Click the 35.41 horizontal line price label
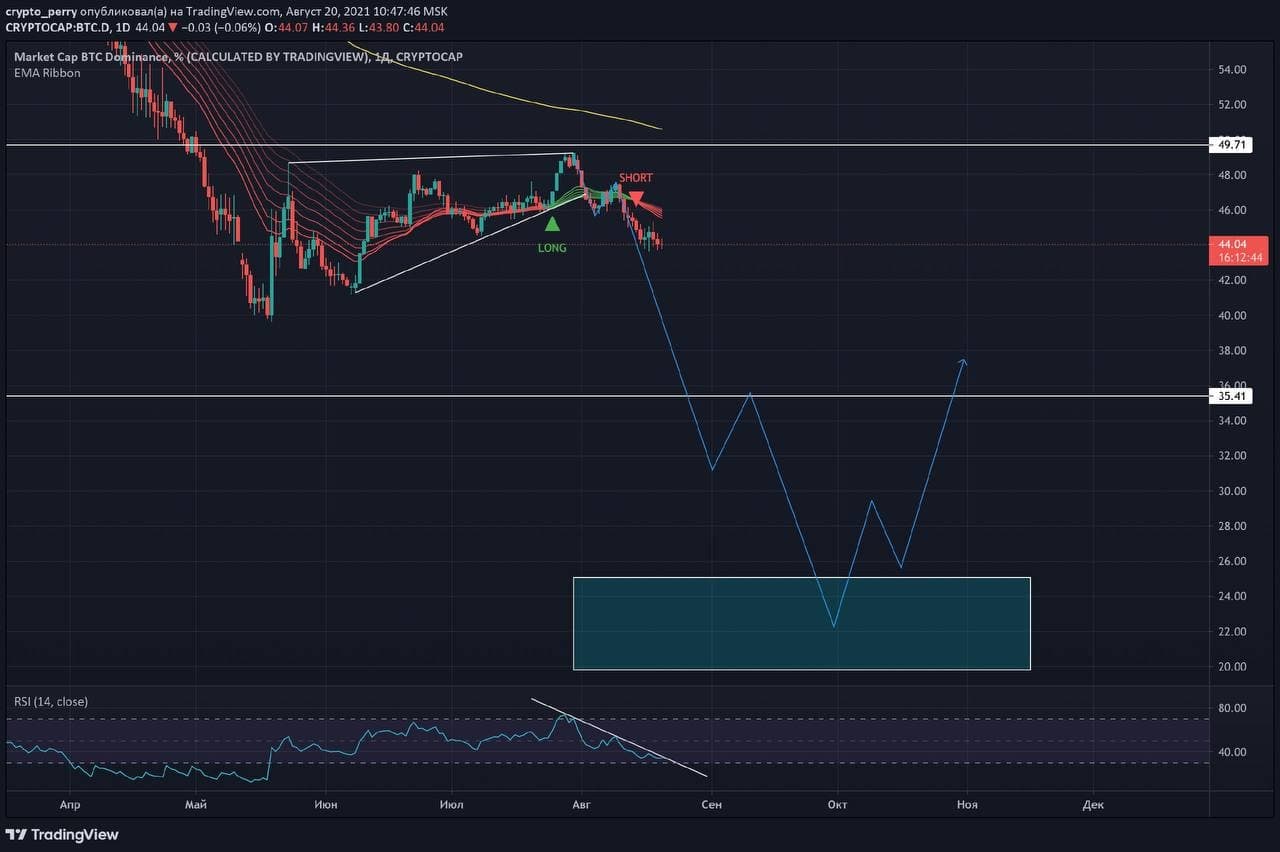Viewport: 1280px width, 852px height. (x=1233, y=396)
